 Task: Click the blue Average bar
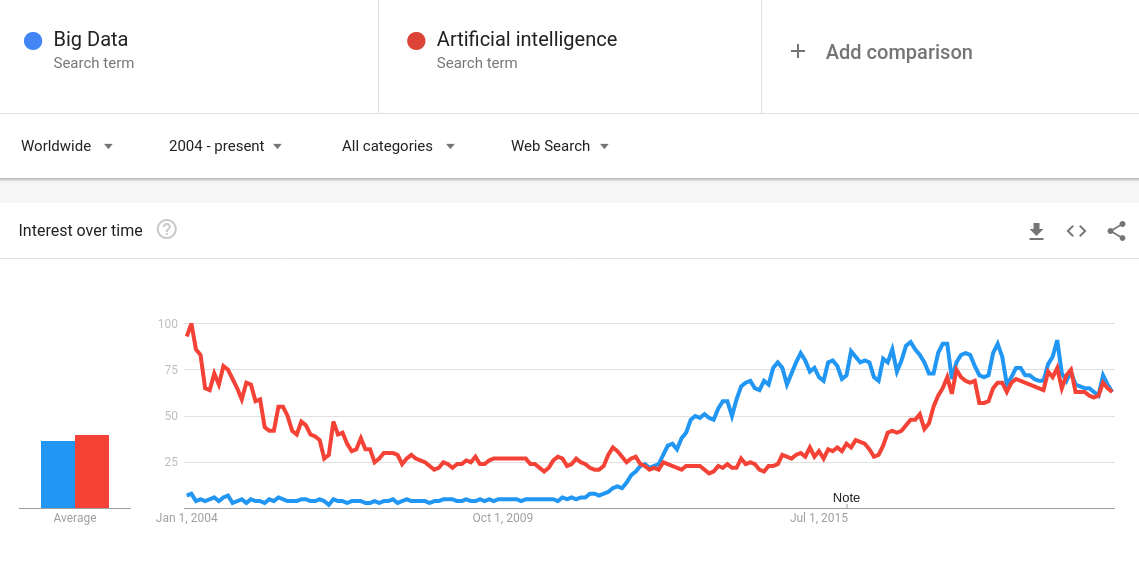(x=58, y=474)
